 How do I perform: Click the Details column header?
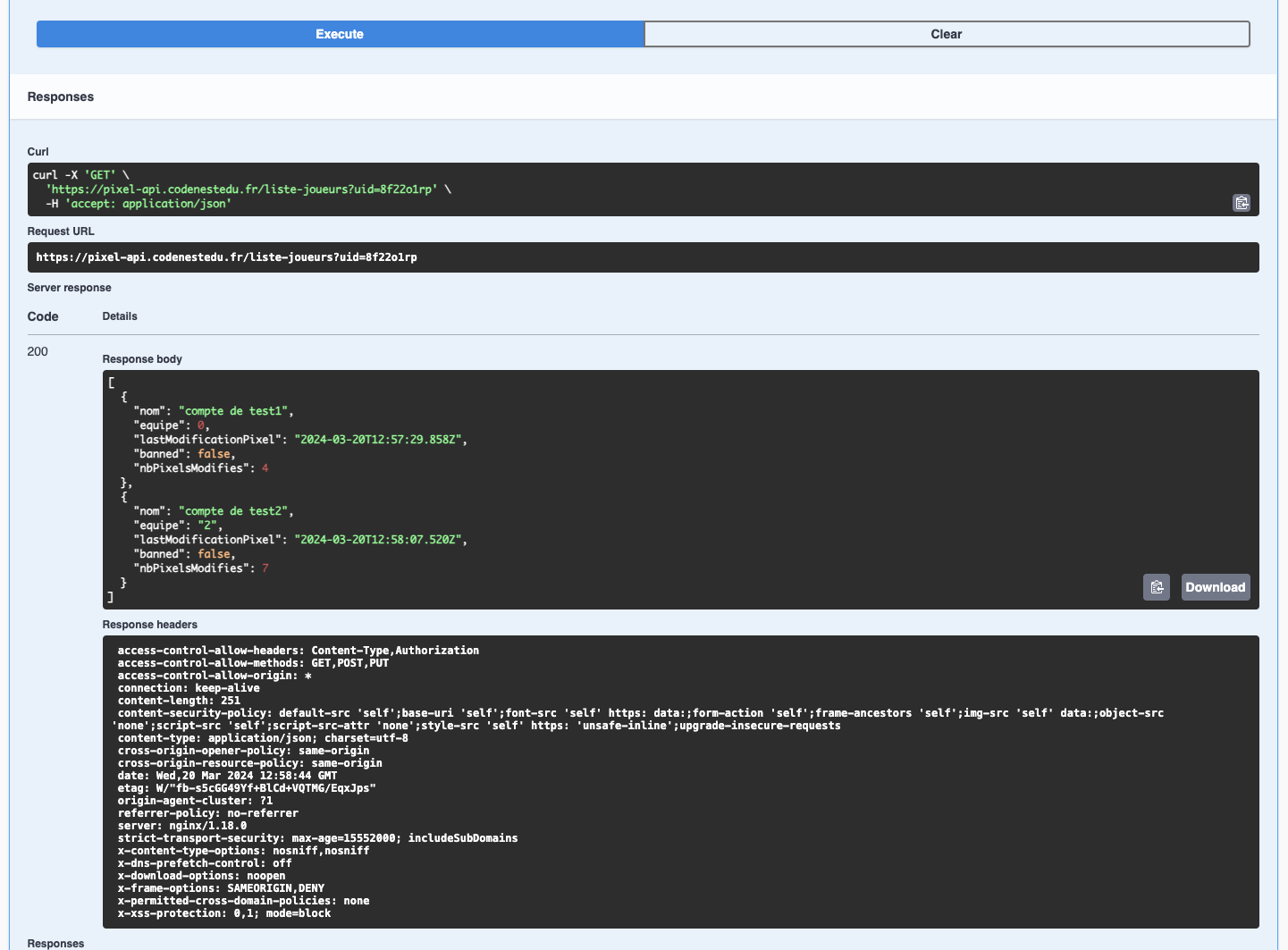click(120, 316)
